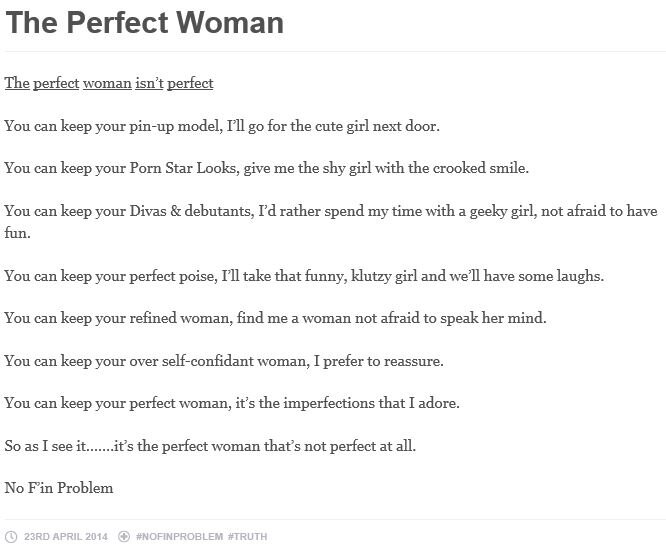Click the line mentioning the pin-up model
Image resolution: width=666 pixels, height=548 pixels.
(x=222, y=126)
